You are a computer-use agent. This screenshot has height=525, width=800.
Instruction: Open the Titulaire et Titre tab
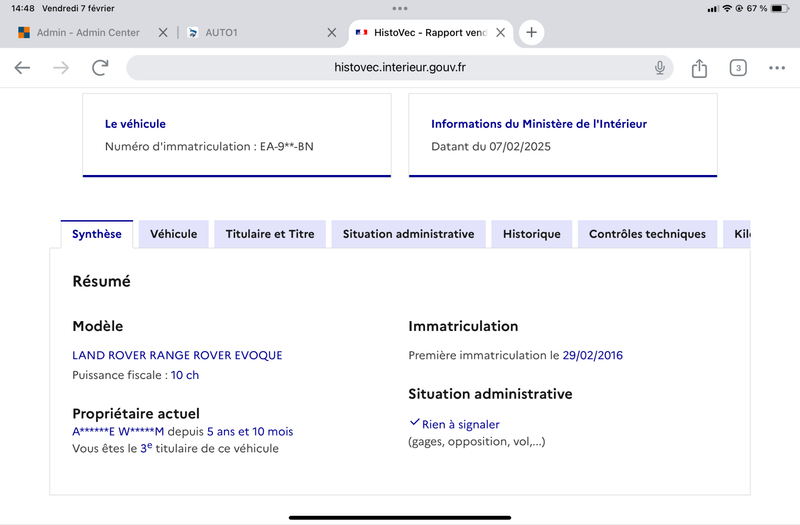pos(270,234)
